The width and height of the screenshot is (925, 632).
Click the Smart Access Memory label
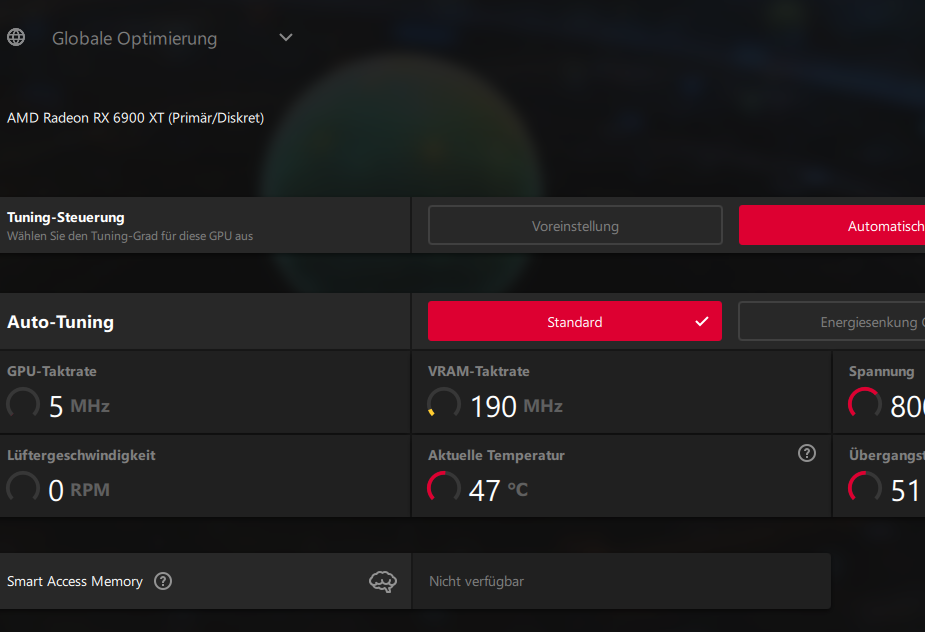pos(75,581)
